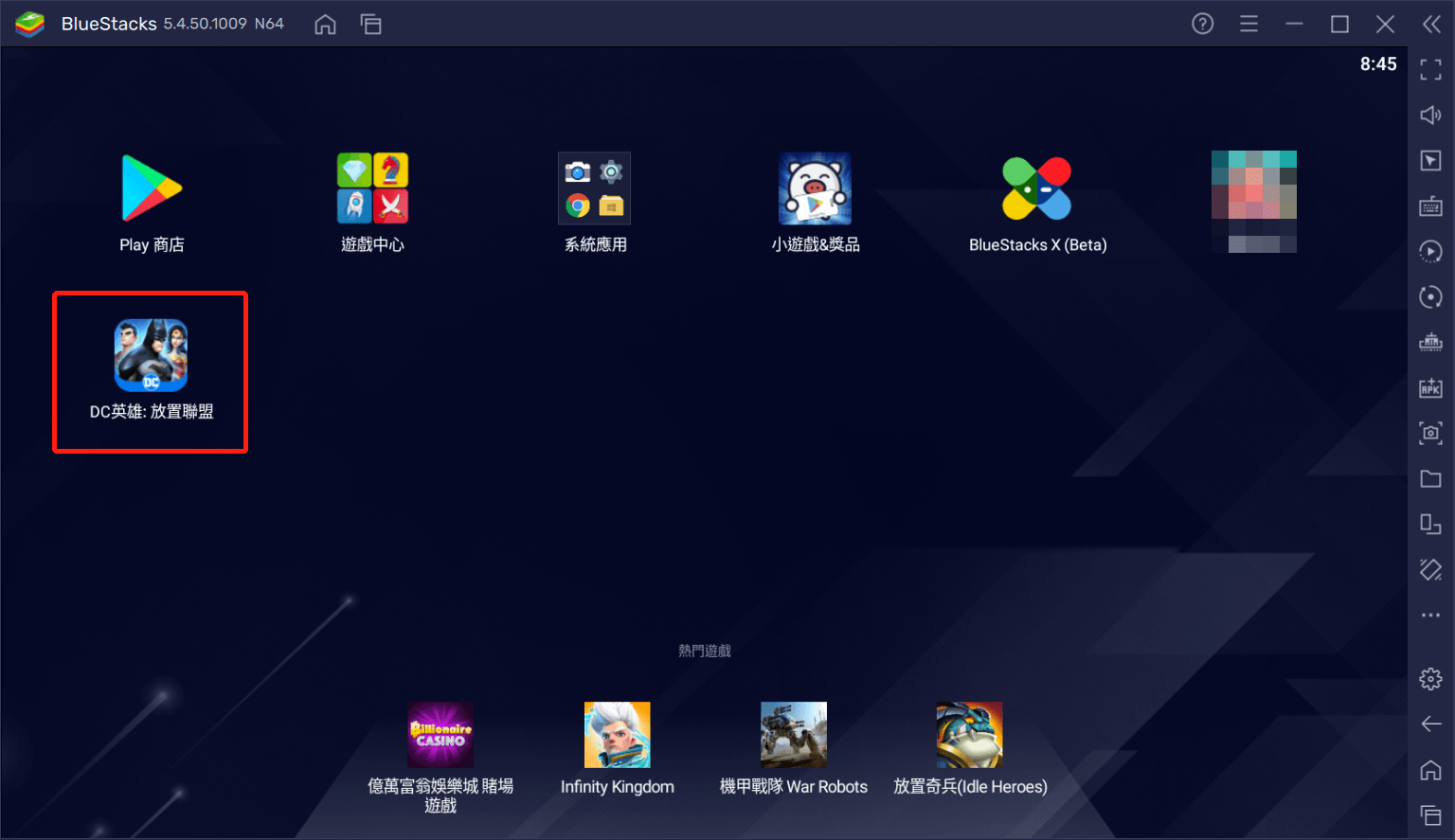Click the Android home button in sidebar
The image size is (1455, 840).
1430,770
